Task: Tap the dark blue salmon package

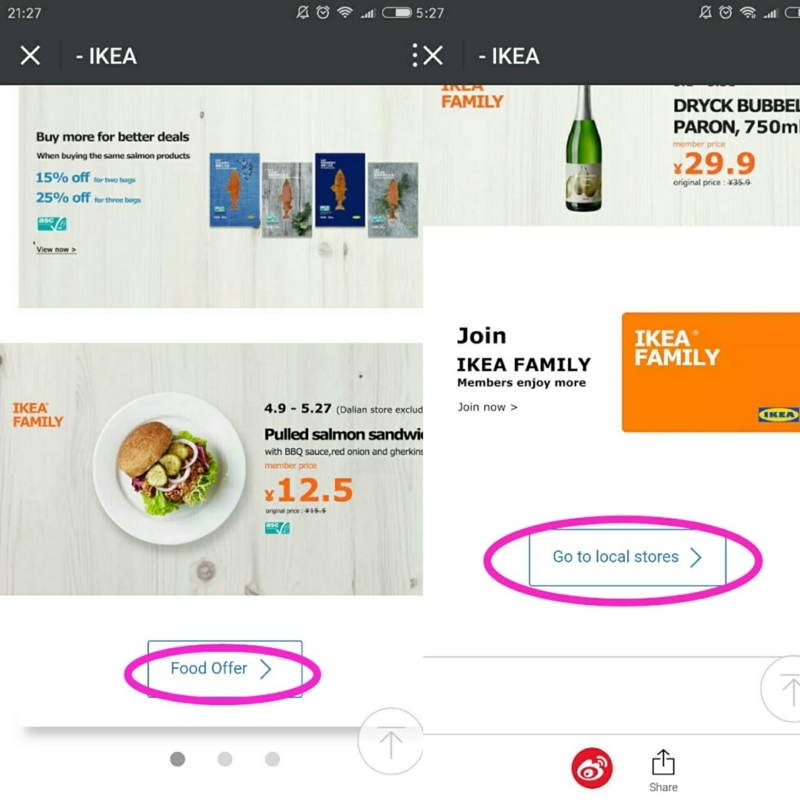Action: coord(340,189)
